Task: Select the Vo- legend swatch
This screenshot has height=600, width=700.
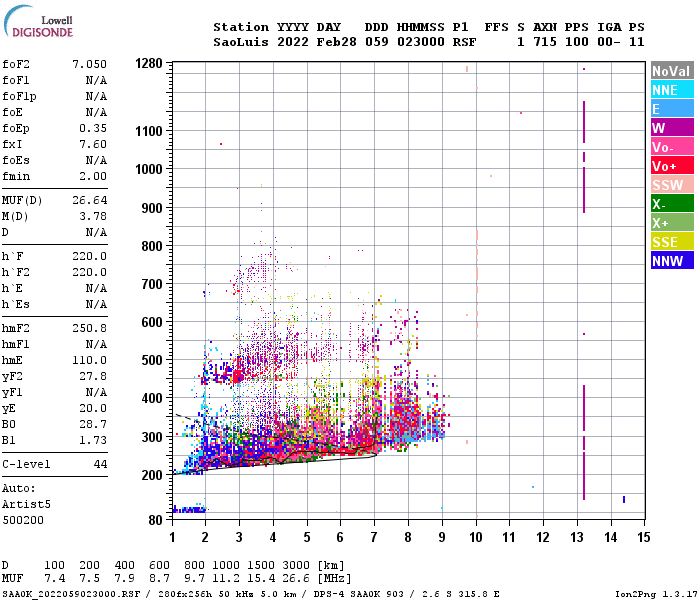Action: 672,147
